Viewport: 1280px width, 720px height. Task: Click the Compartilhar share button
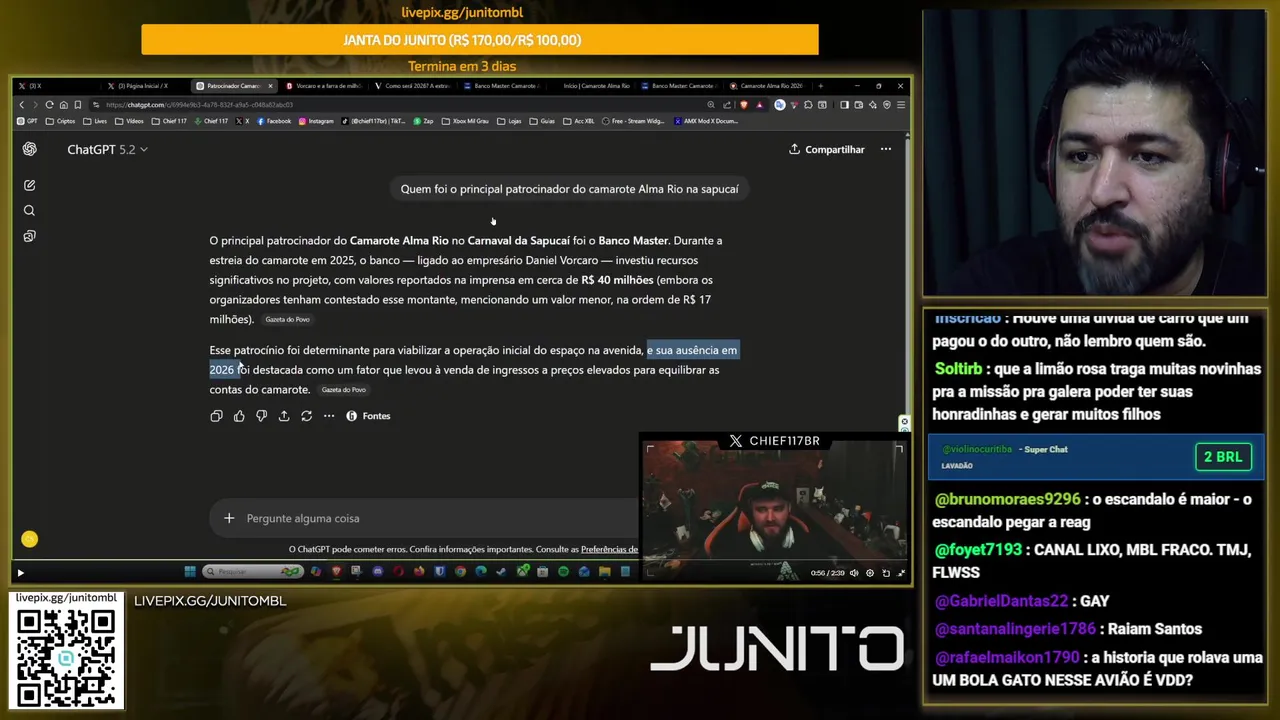pos(827,149)
